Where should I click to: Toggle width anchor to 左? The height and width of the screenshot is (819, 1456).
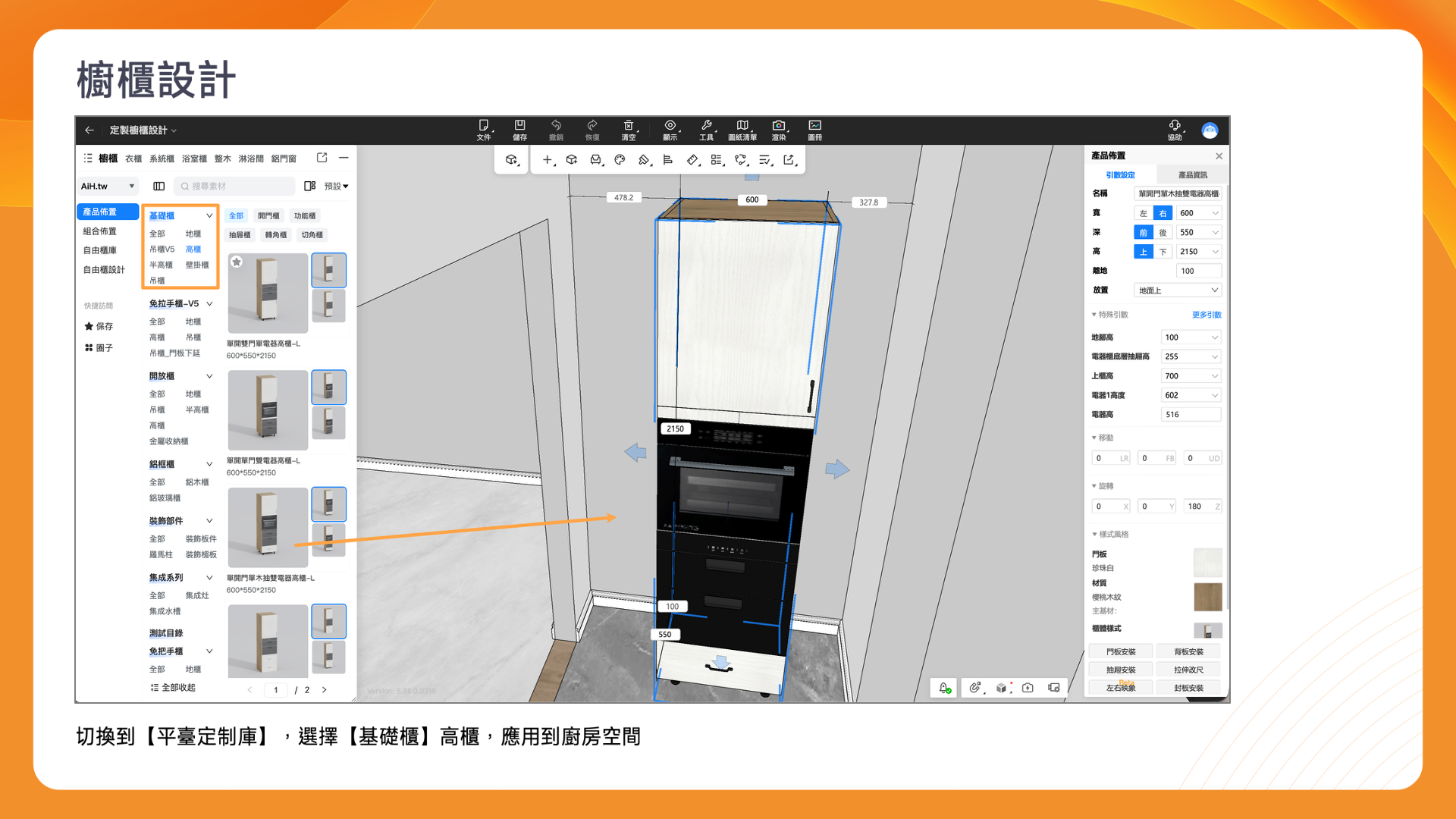[x=1143, y=213]
